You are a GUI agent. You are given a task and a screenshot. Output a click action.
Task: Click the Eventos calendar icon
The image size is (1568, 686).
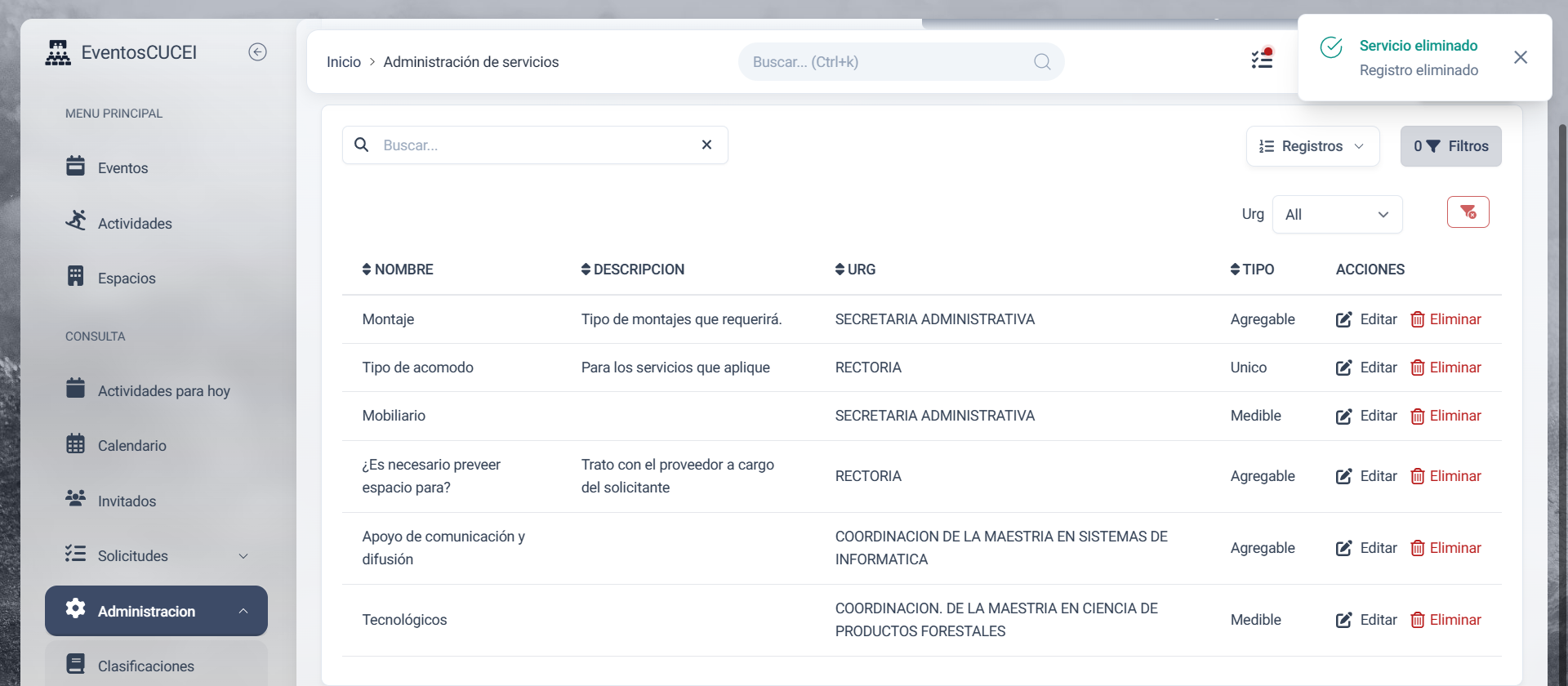pyautogui.click(x=75, y=166)
